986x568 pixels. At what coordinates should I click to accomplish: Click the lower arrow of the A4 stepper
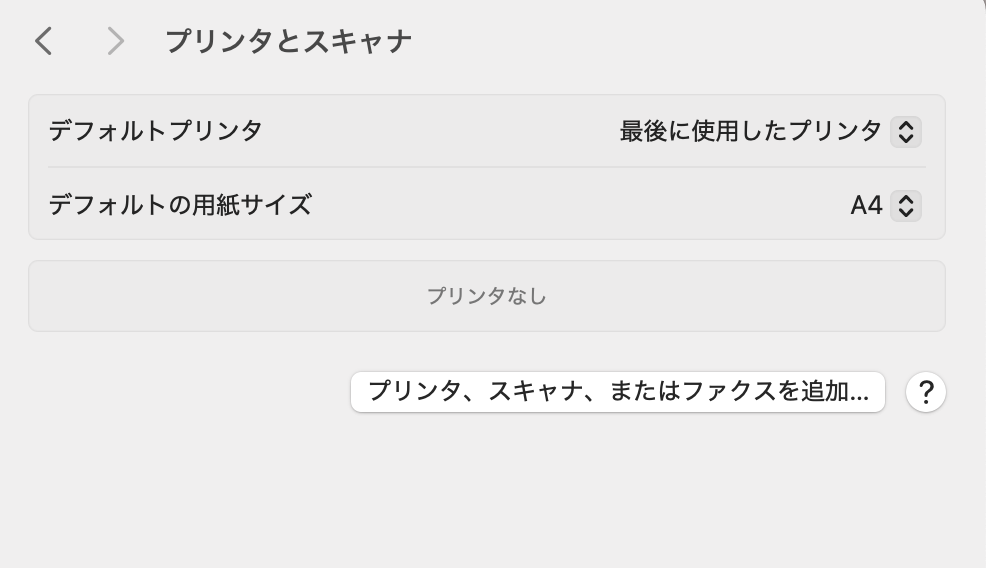[906, 213]
